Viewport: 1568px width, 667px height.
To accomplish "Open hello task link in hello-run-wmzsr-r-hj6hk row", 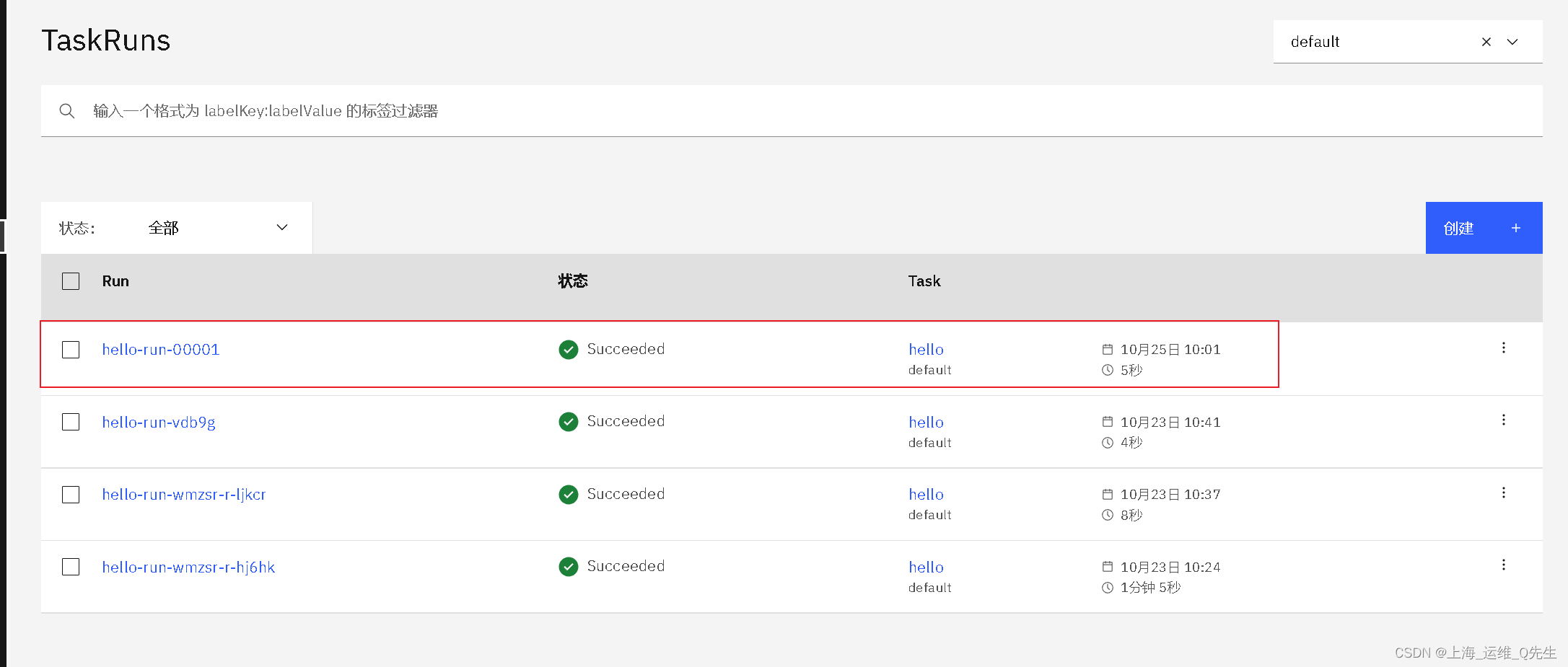I will (x=926, y=567).
